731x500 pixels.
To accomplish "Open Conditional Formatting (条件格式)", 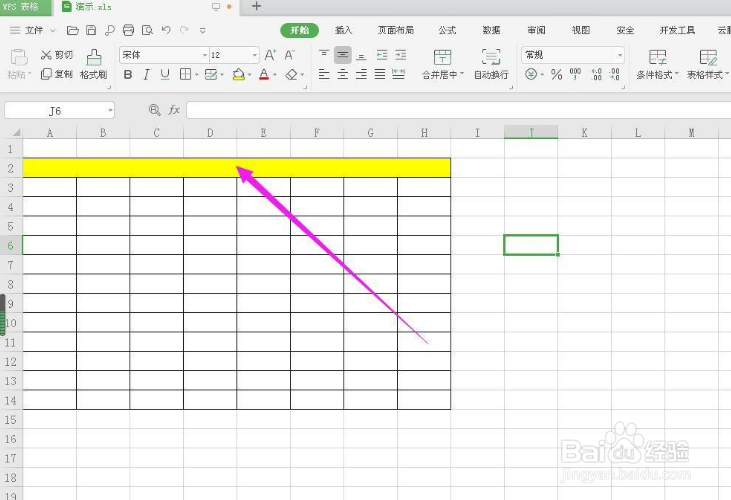I will click(657, 65).
